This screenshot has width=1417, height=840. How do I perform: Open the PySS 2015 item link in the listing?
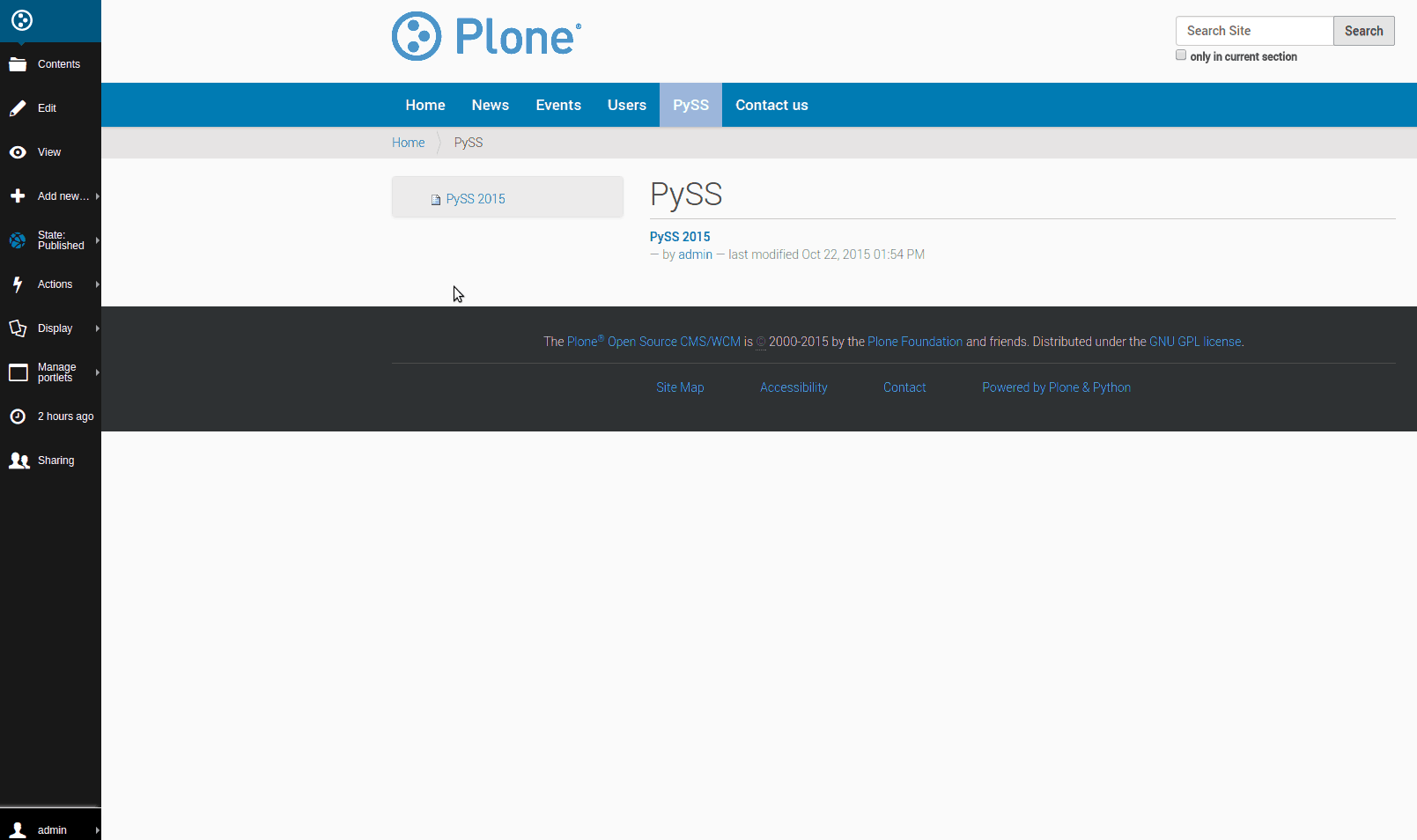[x=679, y=237]
